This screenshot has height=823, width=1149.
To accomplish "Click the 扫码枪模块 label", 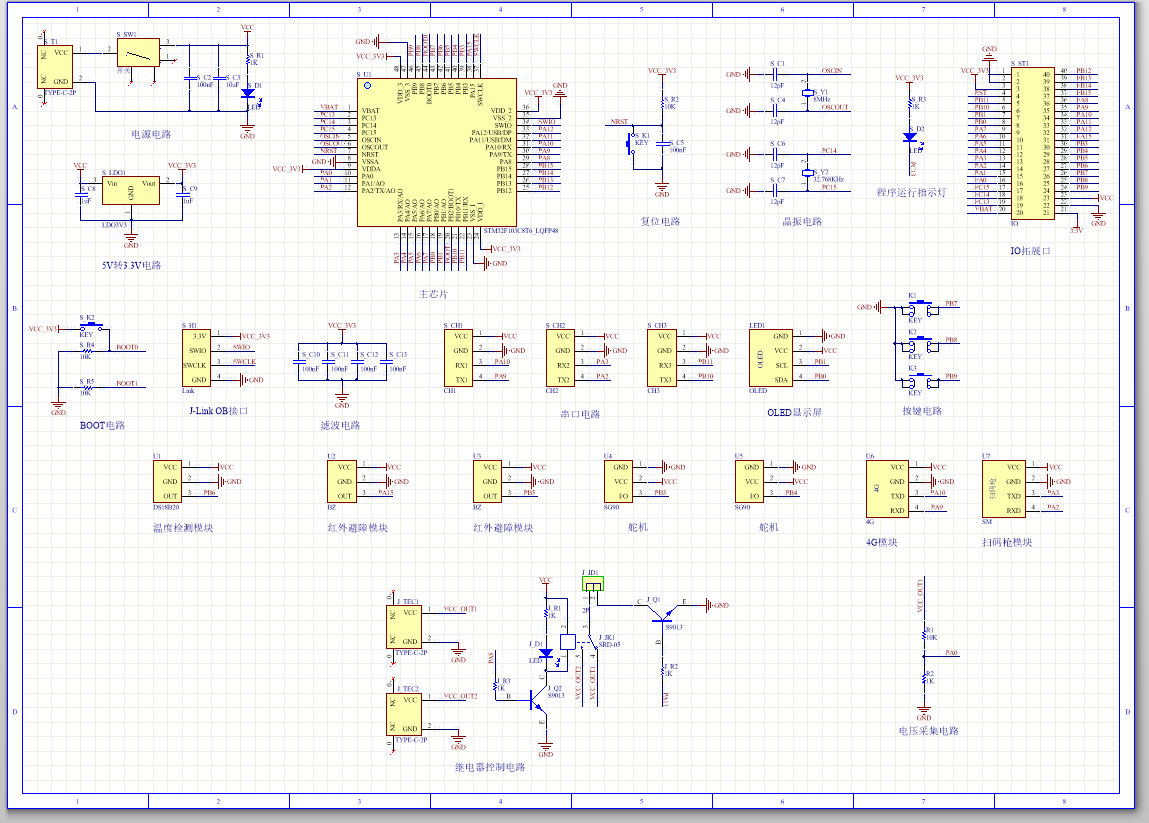I will tap(1007, 542).
